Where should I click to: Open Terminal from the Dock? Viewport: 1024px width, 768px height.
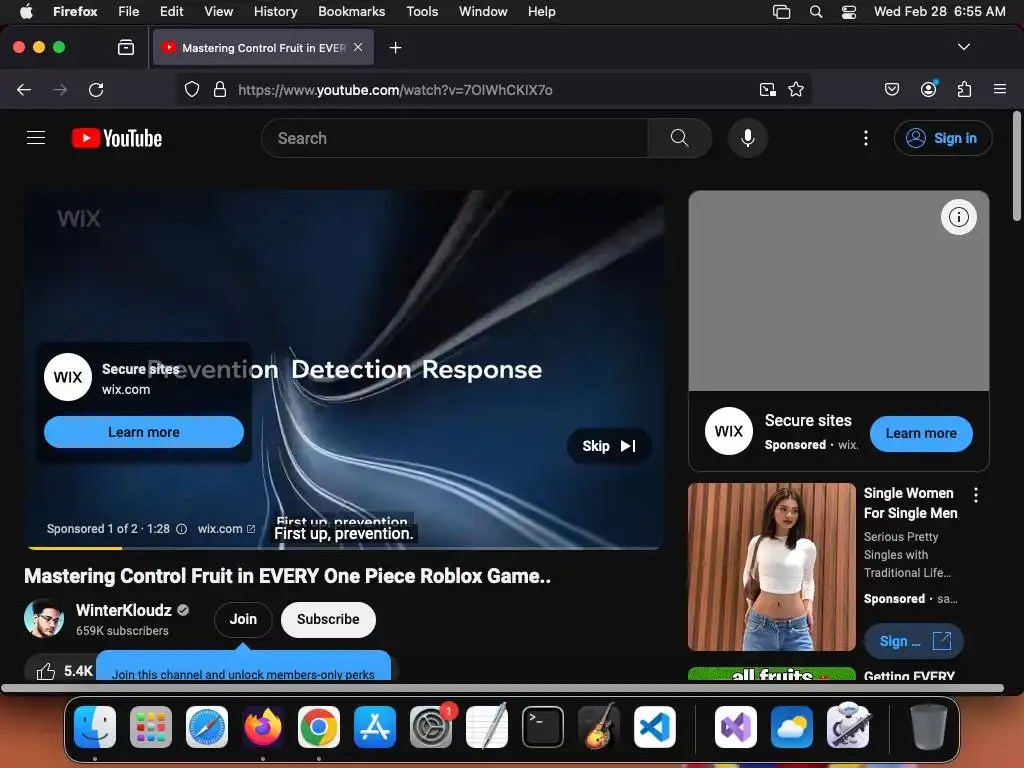[542, 727]
